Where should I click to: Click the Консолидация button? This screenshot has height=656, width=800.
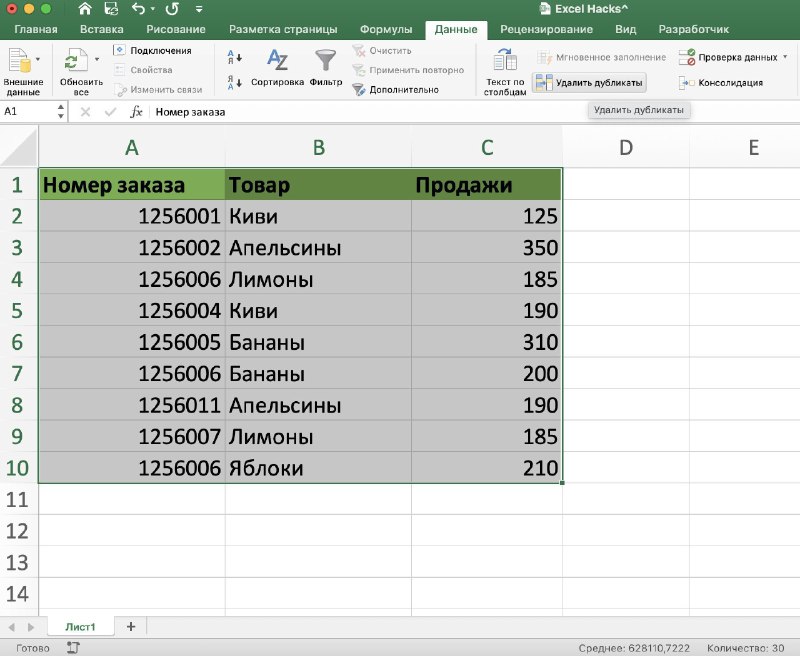coord(721,83)
